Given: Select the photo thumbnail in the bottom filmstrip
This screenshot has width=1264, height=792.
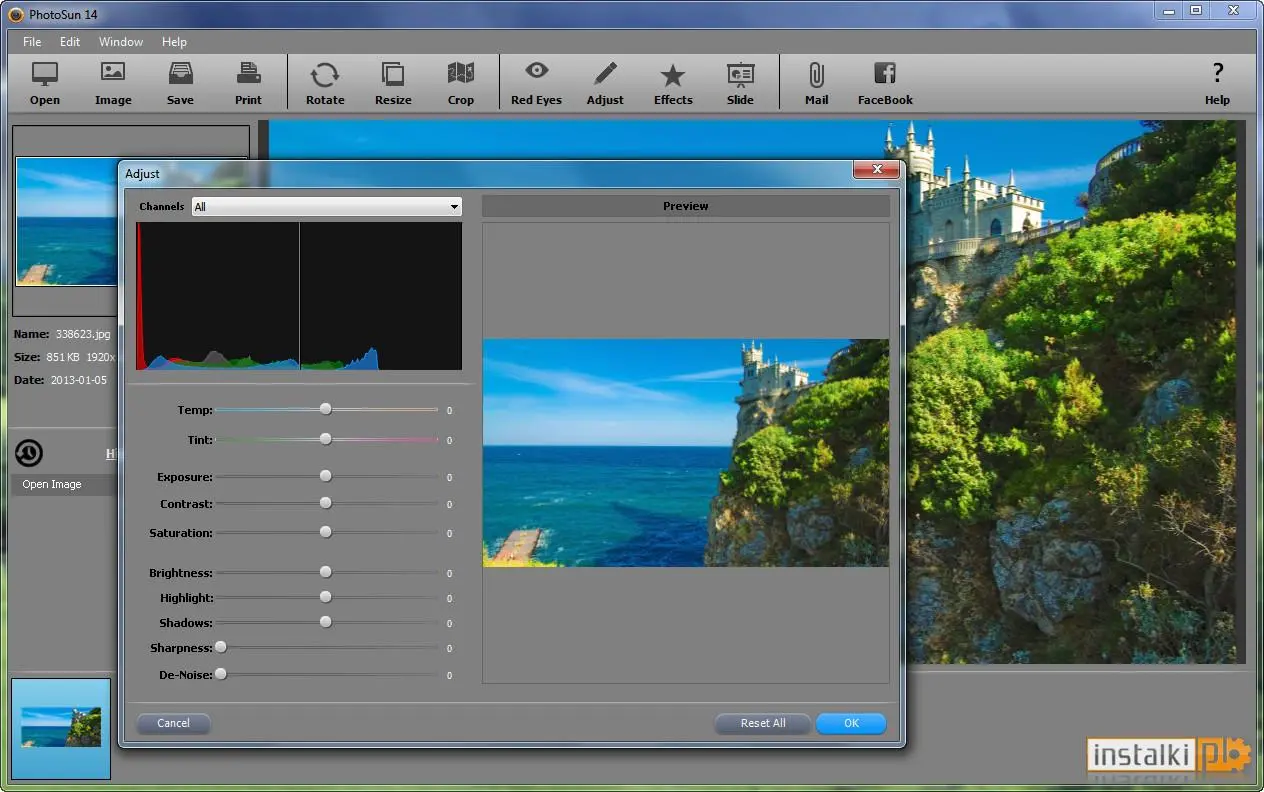Looking at the screenshot, I should tap(61, 728).
